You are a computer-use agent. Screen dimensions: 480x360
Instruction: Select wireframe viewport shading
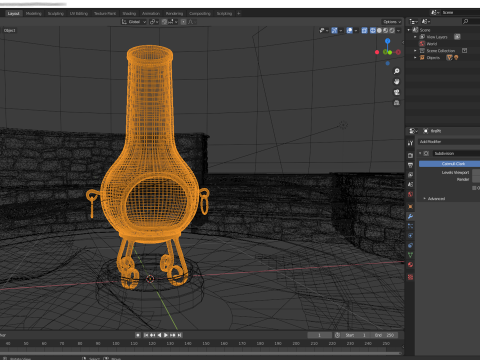coord(373,30)
